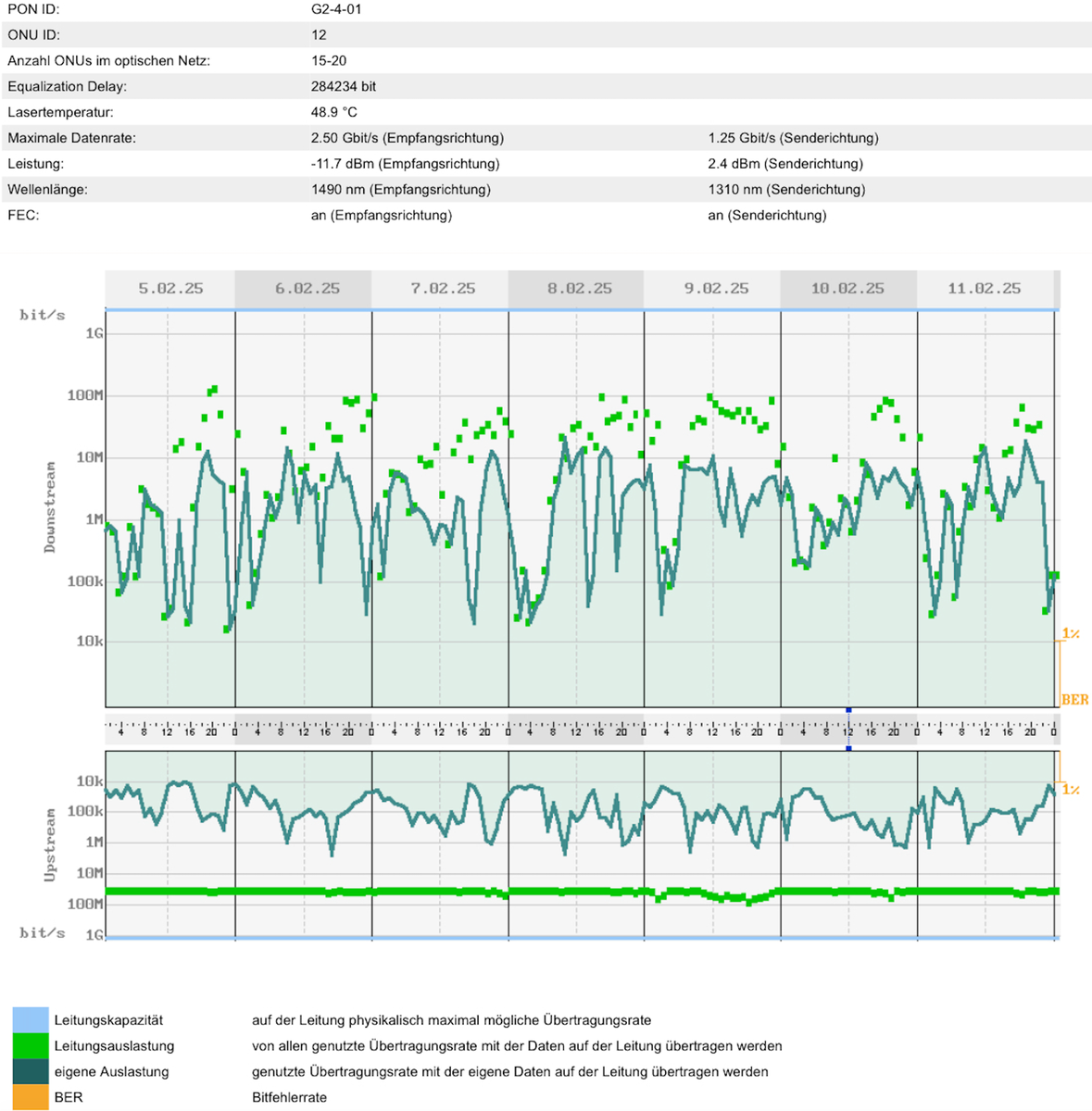Image resolution: width=1092 pixels, height=1111 pixels.
Task: Click the orange BER label beside Downstream chart
Action: pyautogui.click(x=1075, y=700)
